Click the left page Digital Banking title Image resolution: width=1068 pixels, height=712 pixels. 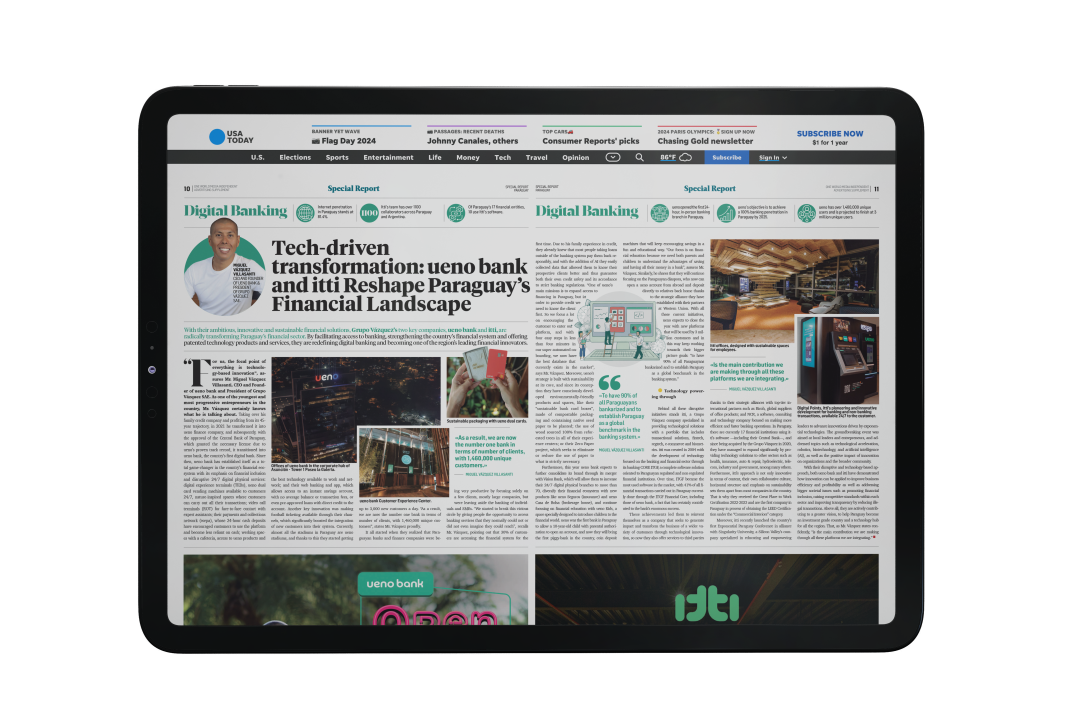tap(236, 211)
